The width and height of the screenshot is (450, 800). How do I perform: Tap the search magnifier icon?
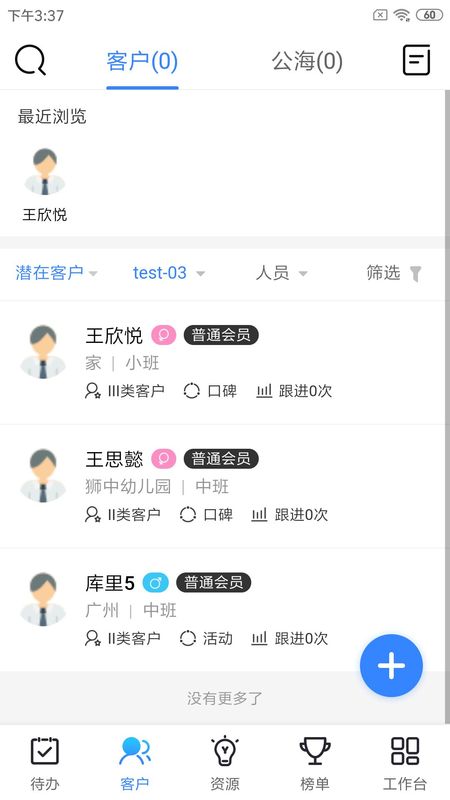[30, 61]
